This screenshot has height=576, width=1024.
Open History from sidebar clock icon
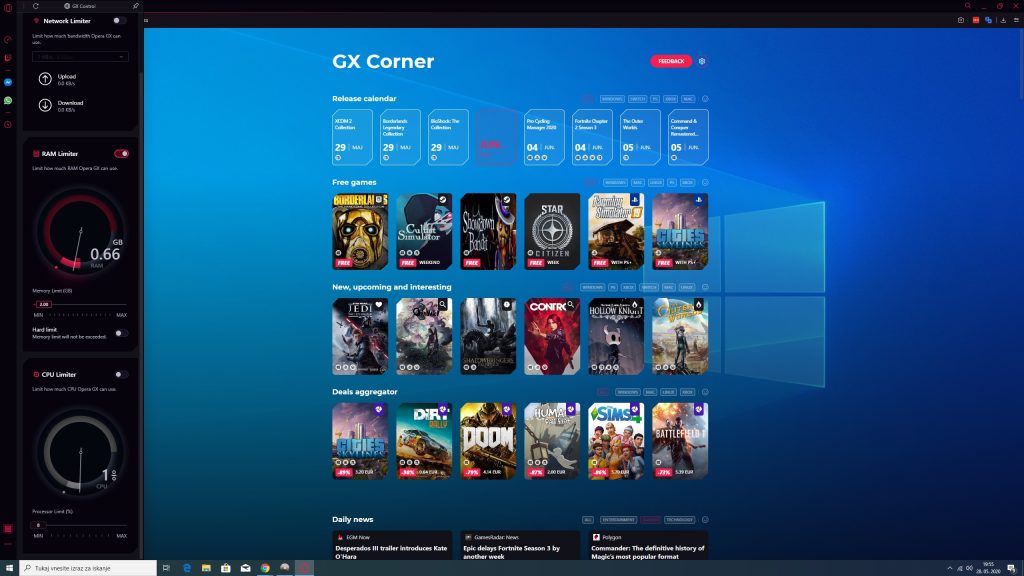pos(8,124)
